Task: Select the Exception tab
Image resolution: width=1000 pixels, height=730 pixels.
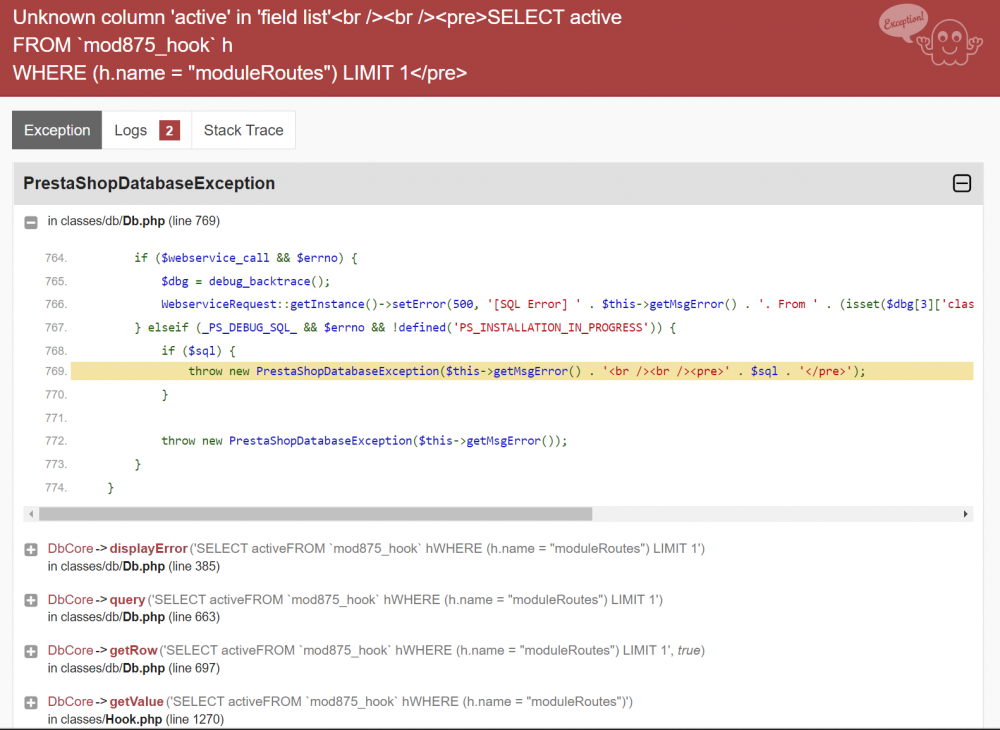Action: [57, 130]
